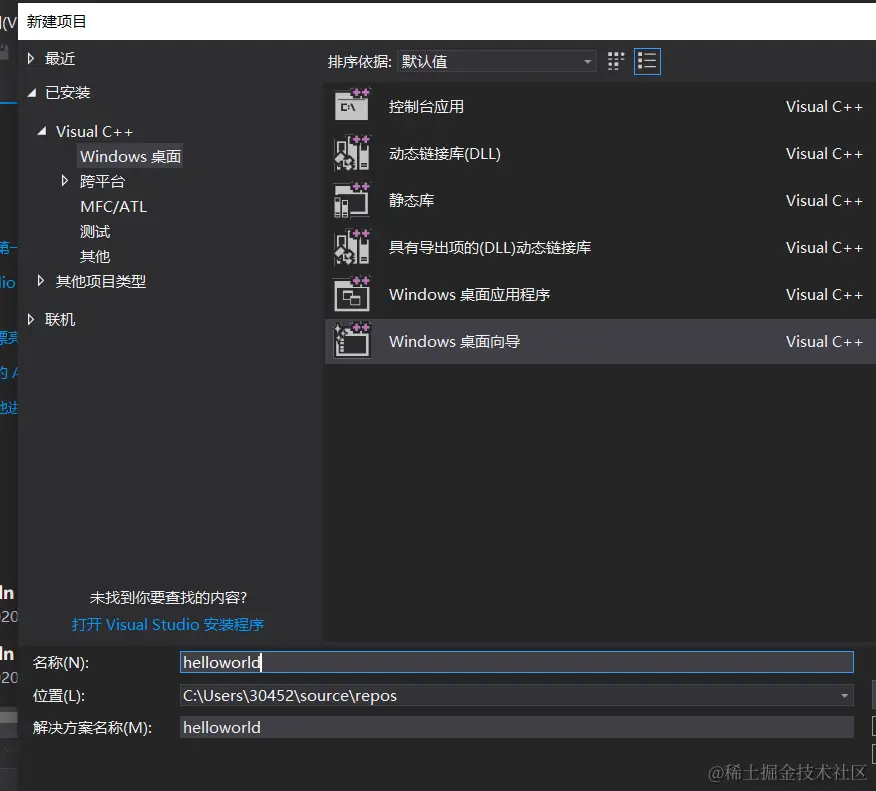Click Visual C++ label on 静态库 row
The image size is (876, 791).
click(x=824, y=201)
